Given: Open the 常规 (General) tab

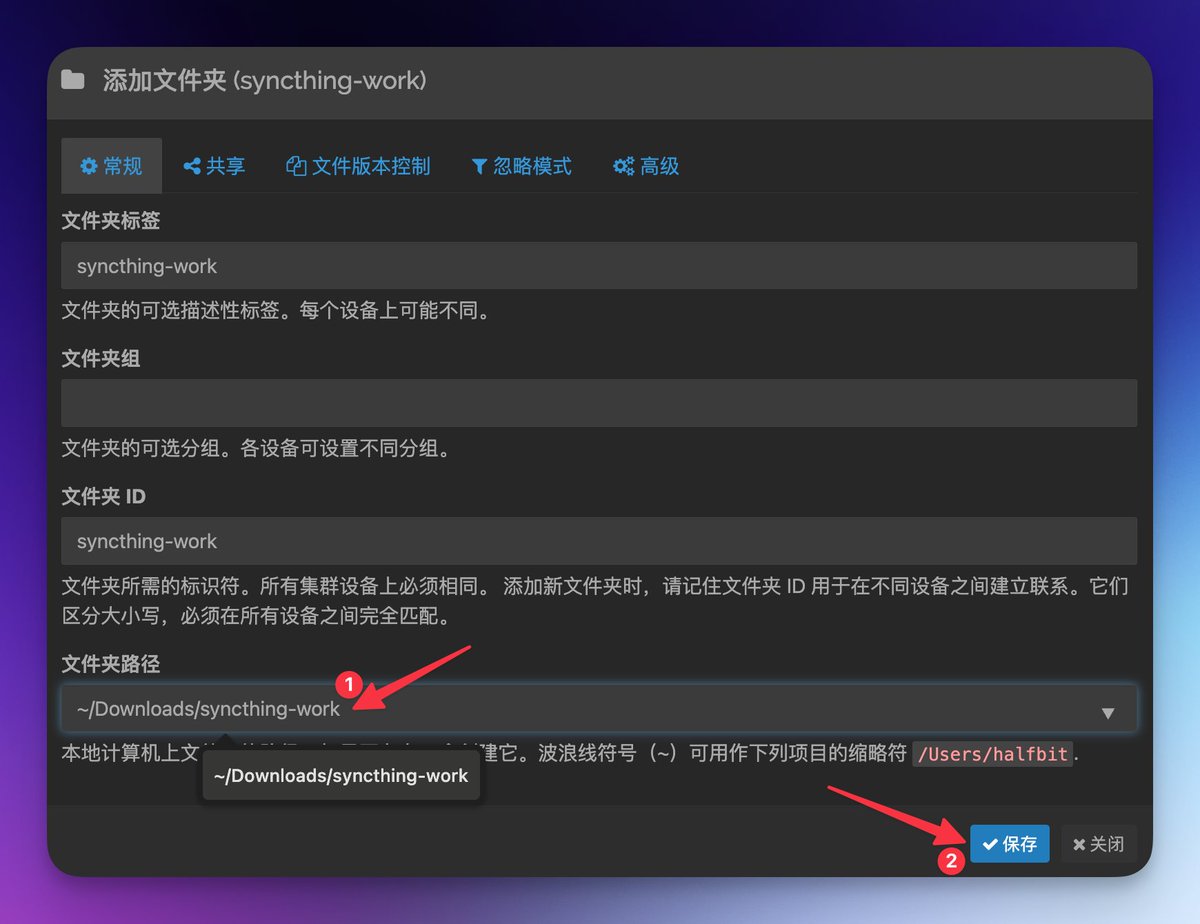Looking at the screenshot, I should tap(111, 166).
